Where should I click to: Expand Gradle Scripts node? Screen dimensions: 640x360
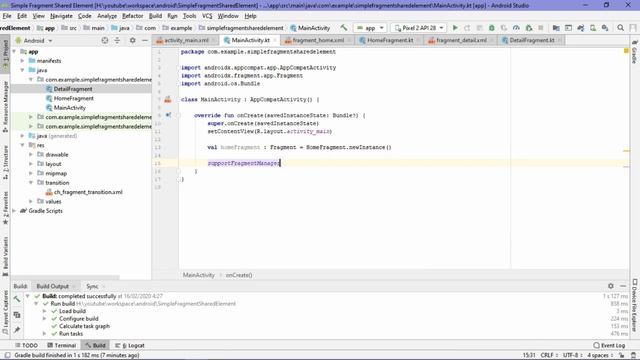tap(14, 211)
